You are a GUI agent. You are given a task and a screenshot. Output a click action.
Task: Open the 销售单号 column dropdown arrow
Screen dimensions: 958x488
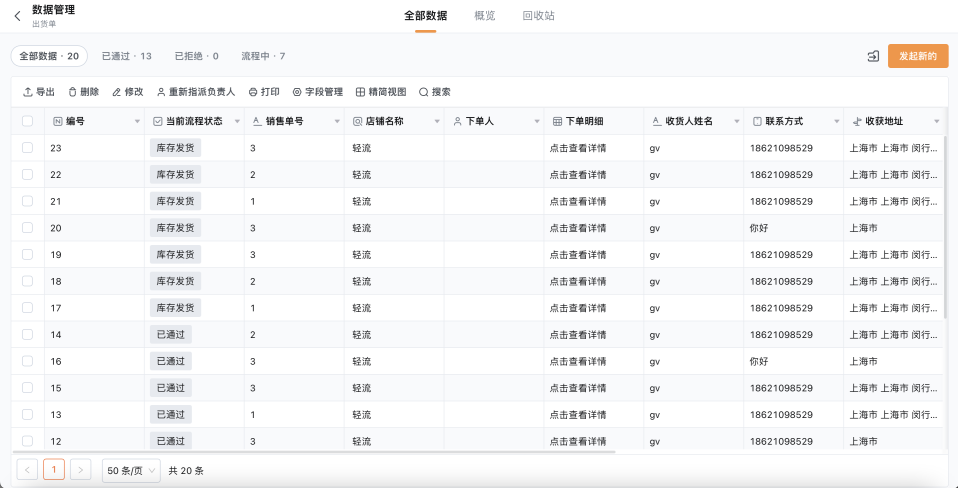(337, 122)
